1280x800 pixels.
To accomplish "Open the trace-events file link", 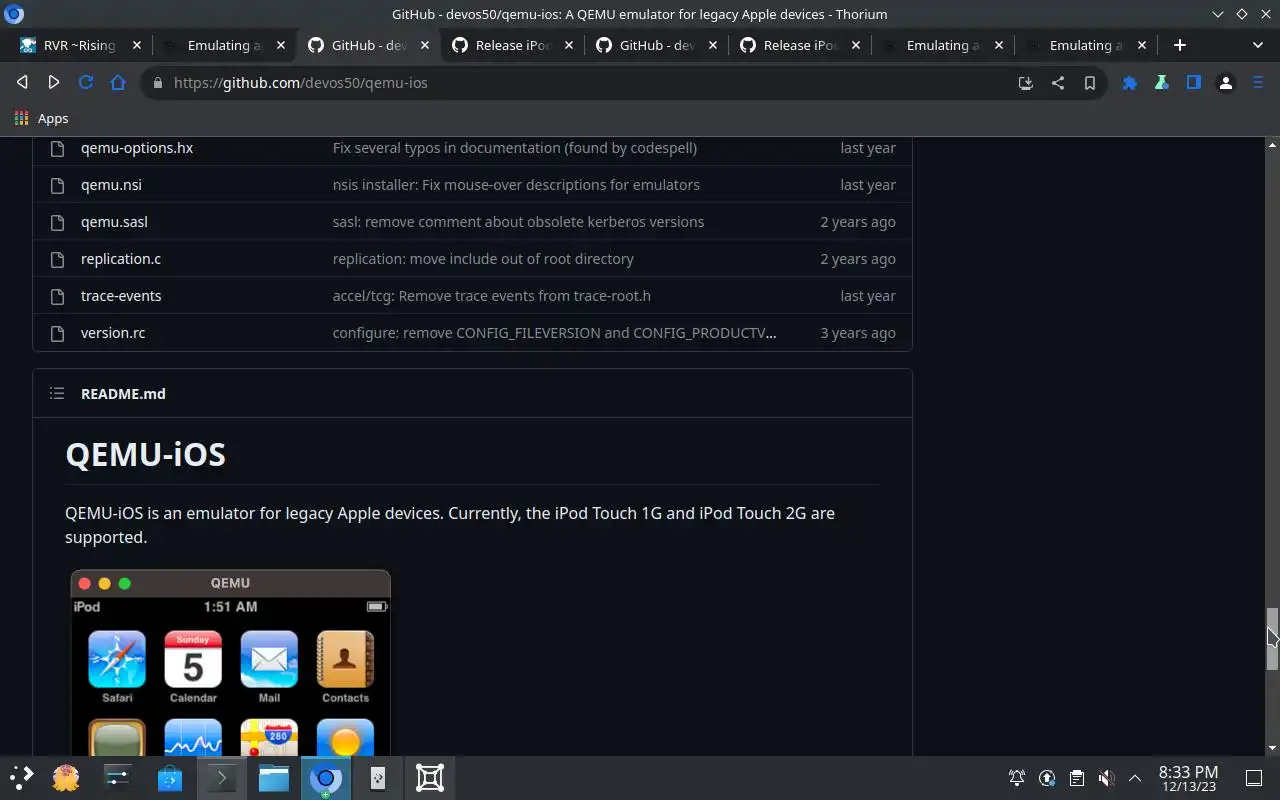I will point(121,296).
